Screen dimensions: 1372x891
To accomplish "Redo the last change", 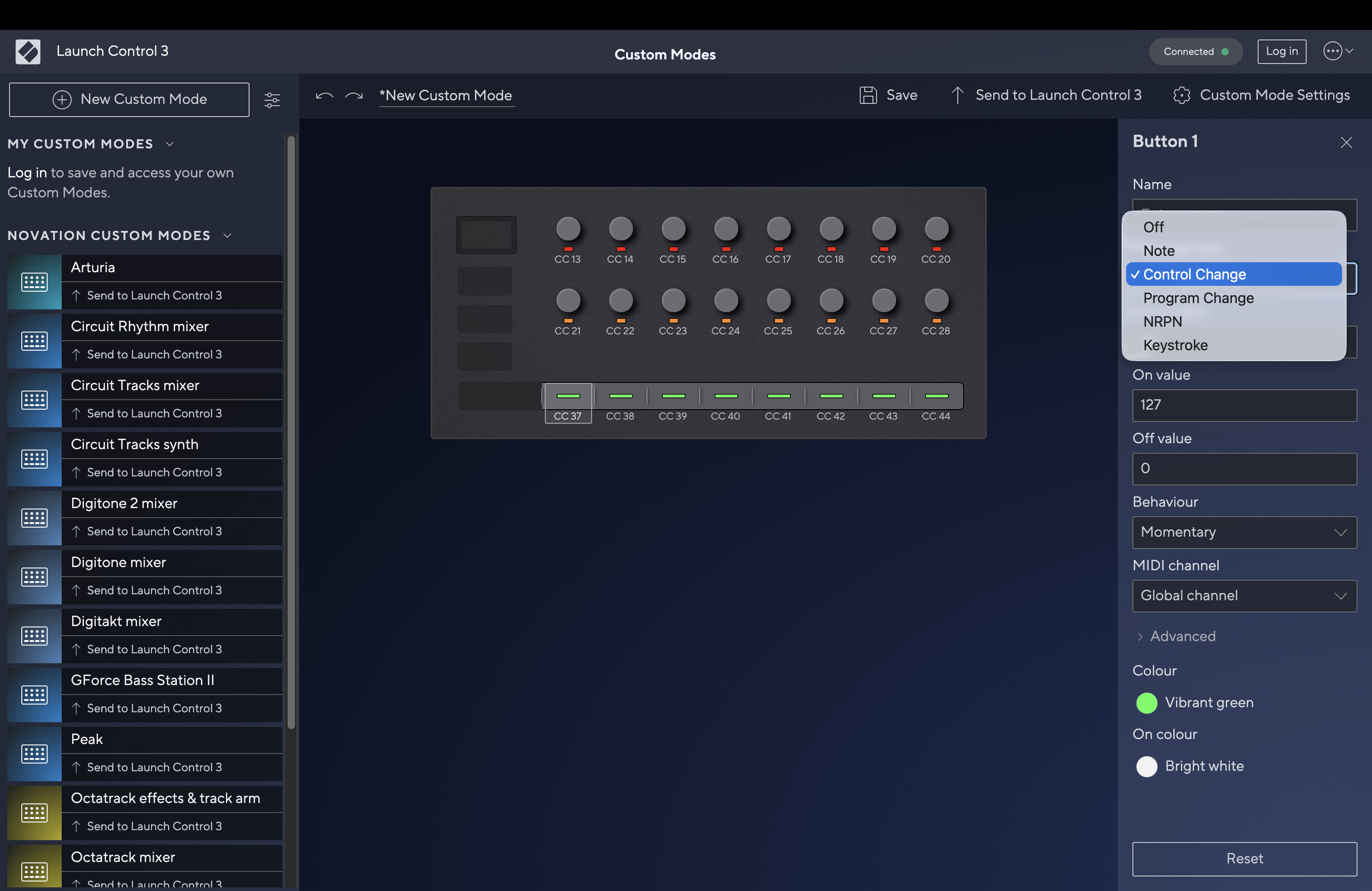I will click(x=353, y=96).
